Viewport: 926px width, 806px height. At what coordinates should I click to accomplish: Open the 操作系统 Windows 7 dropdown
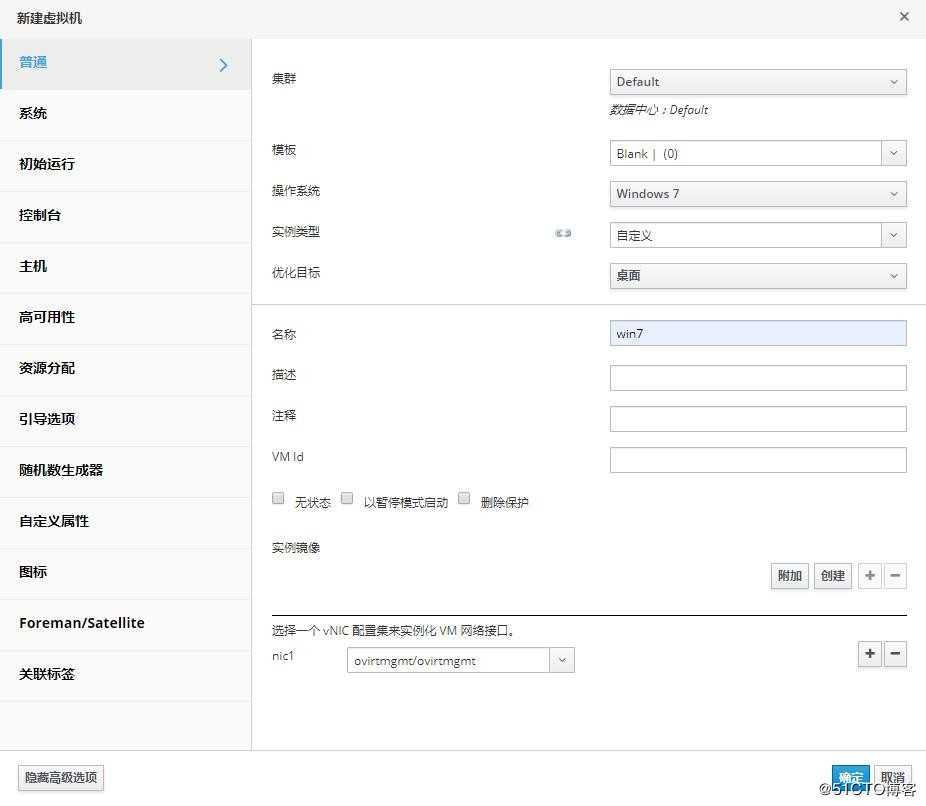click(758, 194)
